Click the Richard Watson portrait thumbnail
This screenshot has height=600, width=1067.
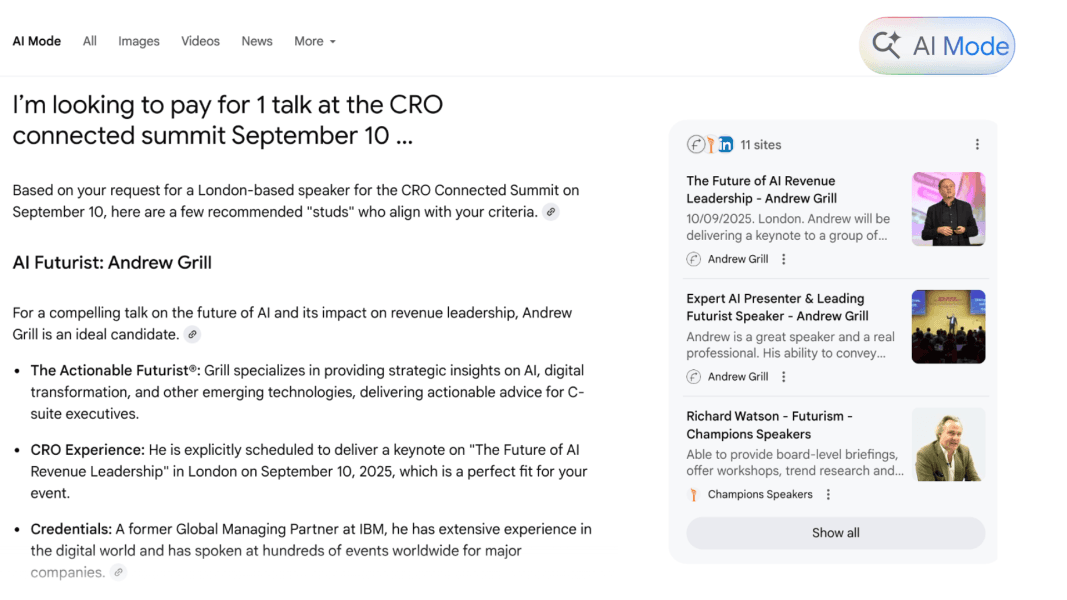click(948, 444)
